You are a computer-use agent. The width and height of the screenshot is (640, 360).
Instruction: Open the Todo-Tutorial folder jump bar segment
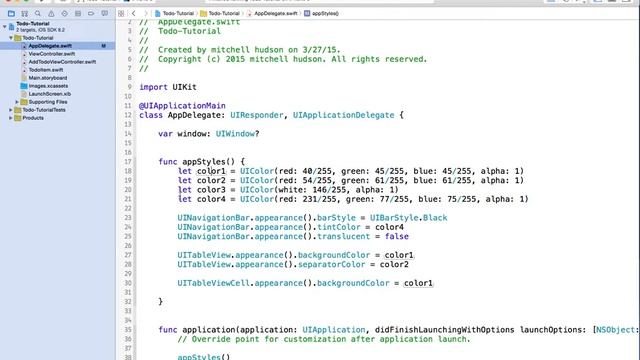[x=220, y=13]
